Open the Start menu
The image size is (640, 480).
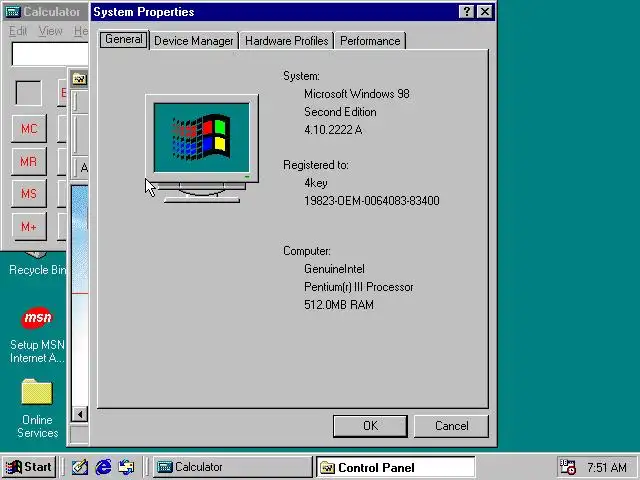tap(29, 467)
